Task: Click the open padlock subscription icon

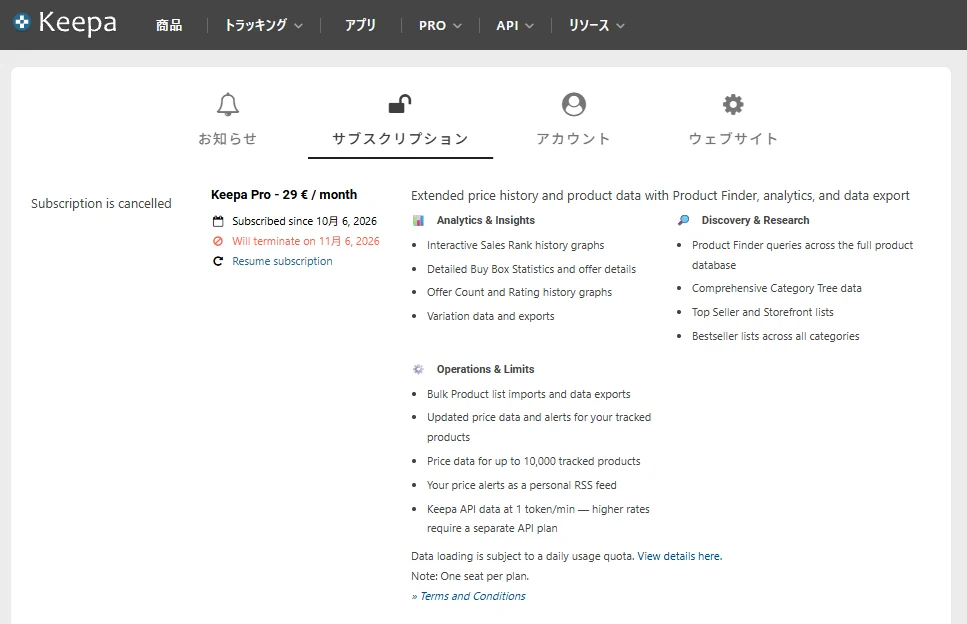Action: tap(400, 104)
